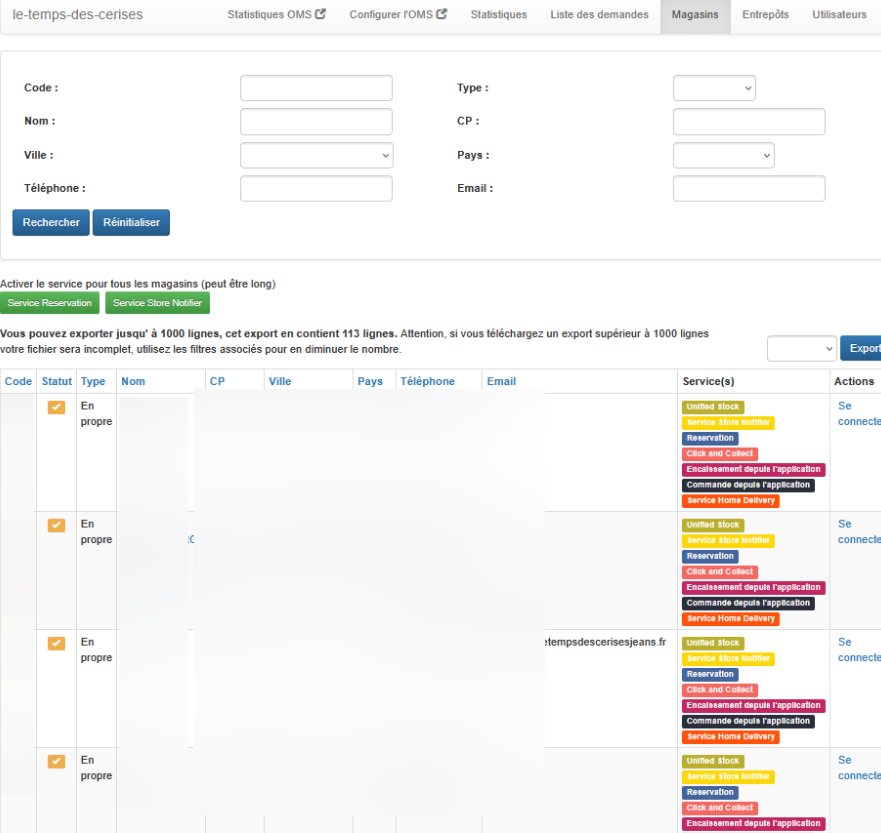Click the le-temps-des-cerises brand title

tap(78, 15)
